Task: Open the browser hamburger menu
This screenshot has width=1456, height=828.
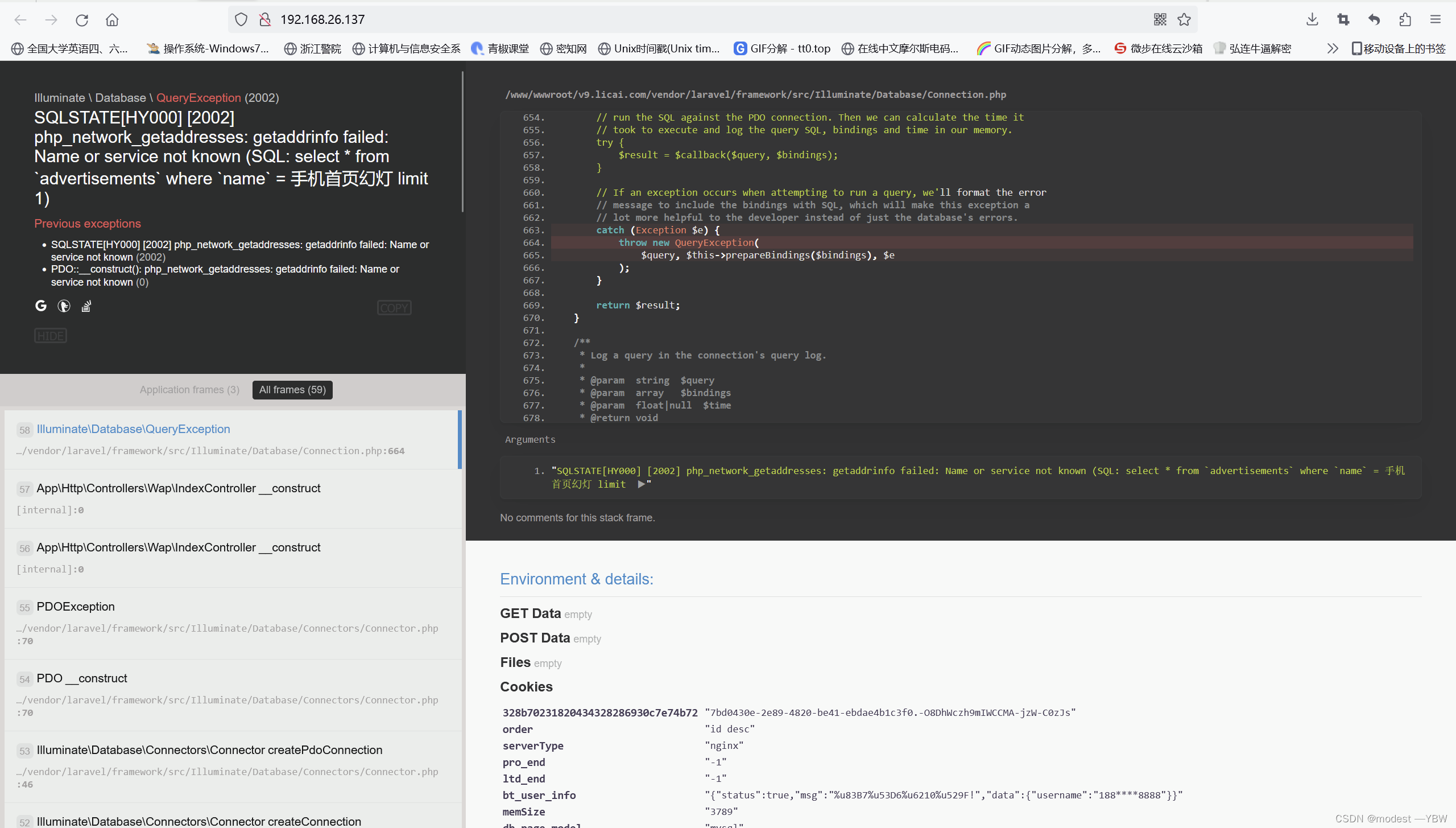Action: [x=1436, y=20]
